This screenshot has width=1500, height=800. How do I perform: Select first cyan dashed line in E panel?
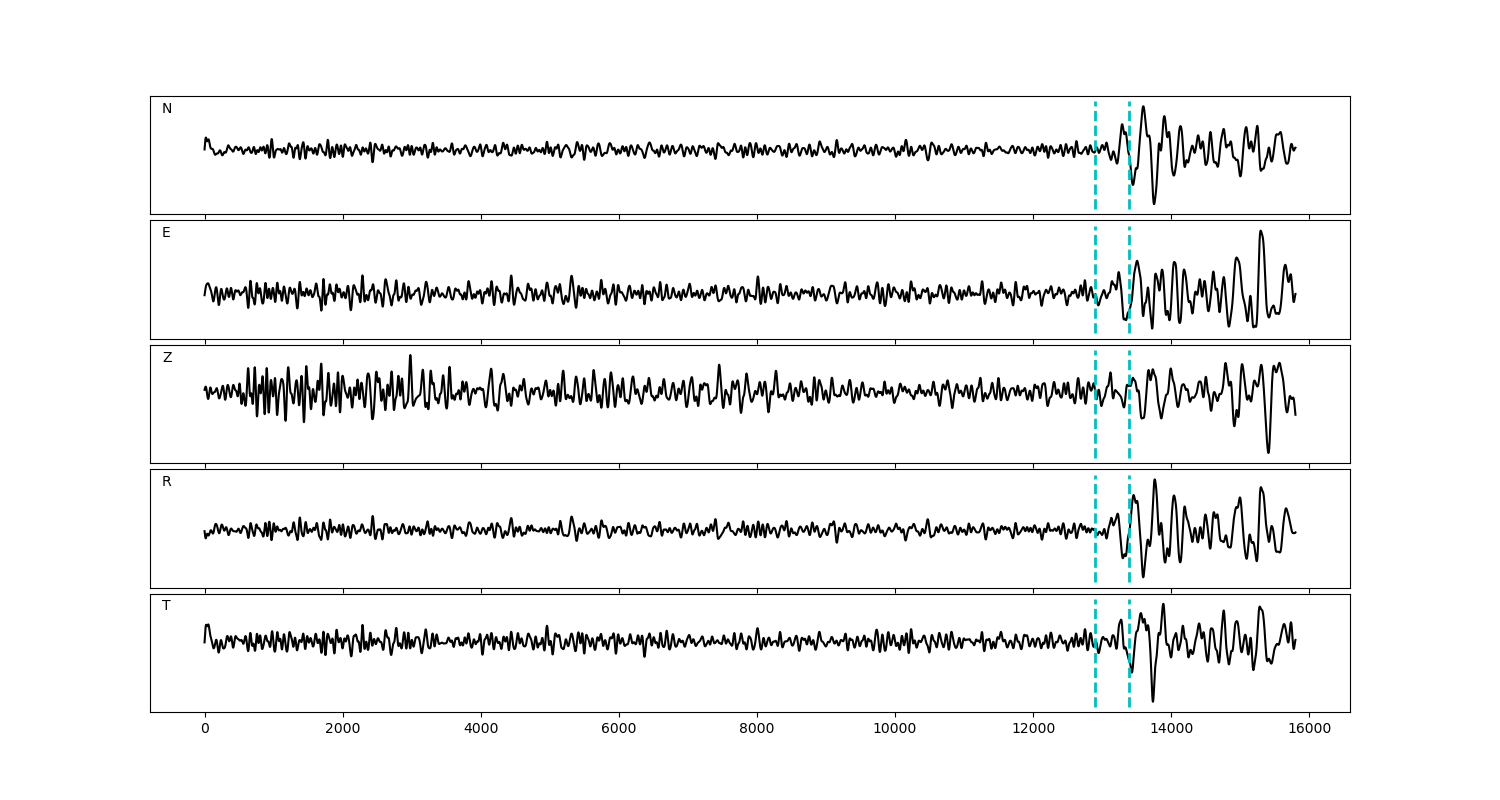(x=1095, y=279)
